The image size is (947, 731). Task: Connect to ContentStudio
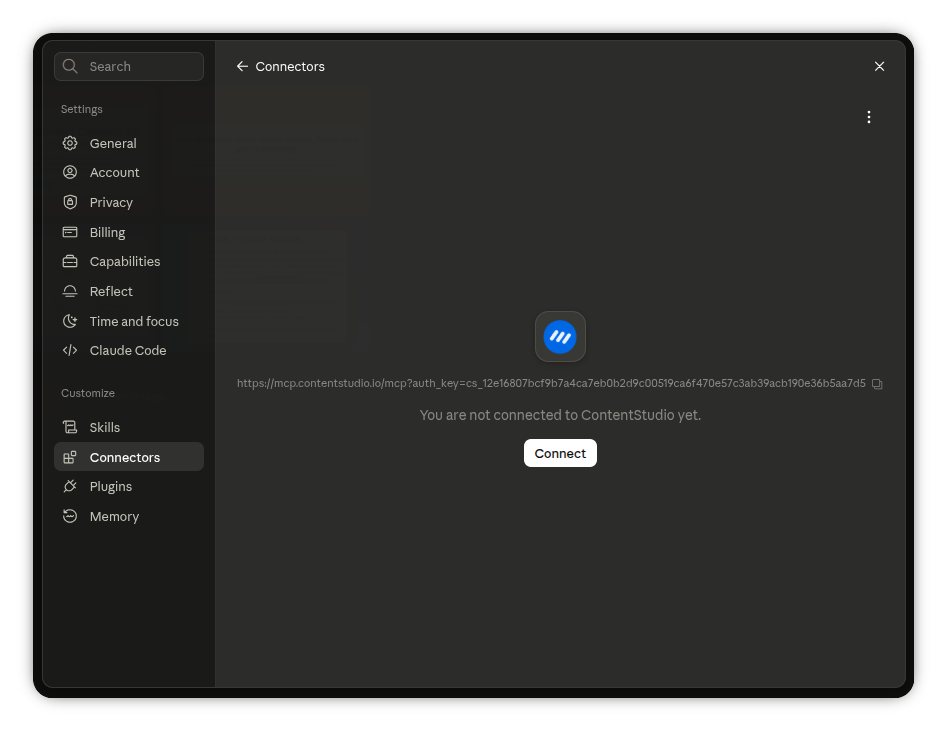560,453
